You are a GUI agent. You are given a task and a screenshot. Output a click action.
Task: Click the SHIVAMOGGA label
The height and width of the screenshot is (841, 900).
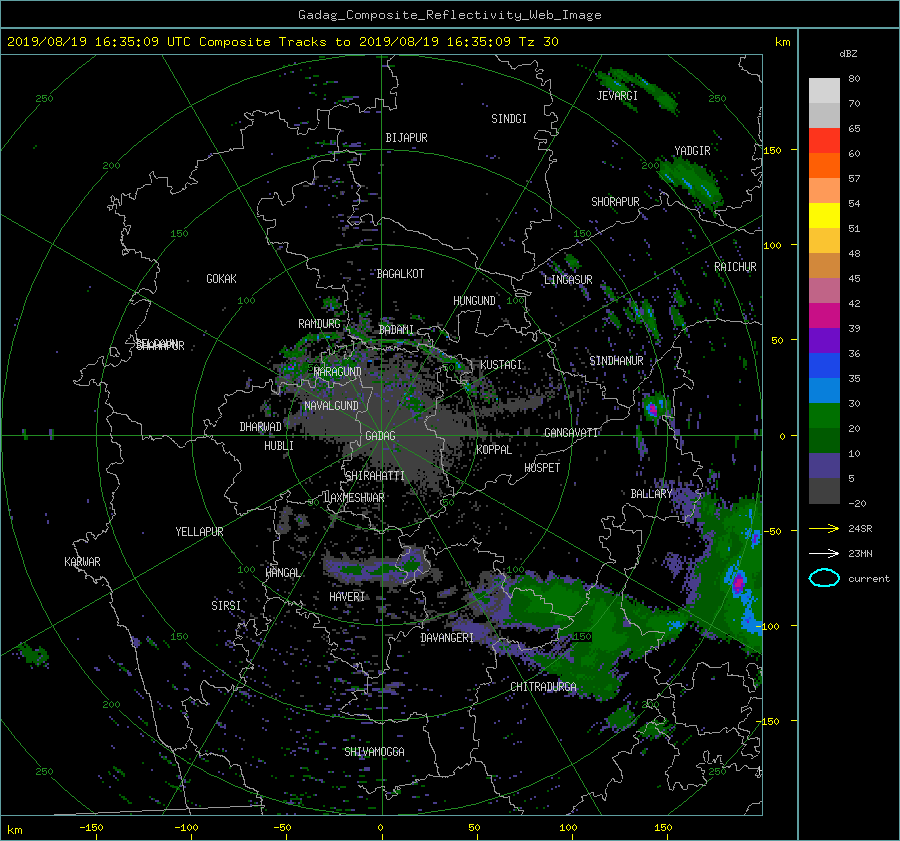point(374,752)
